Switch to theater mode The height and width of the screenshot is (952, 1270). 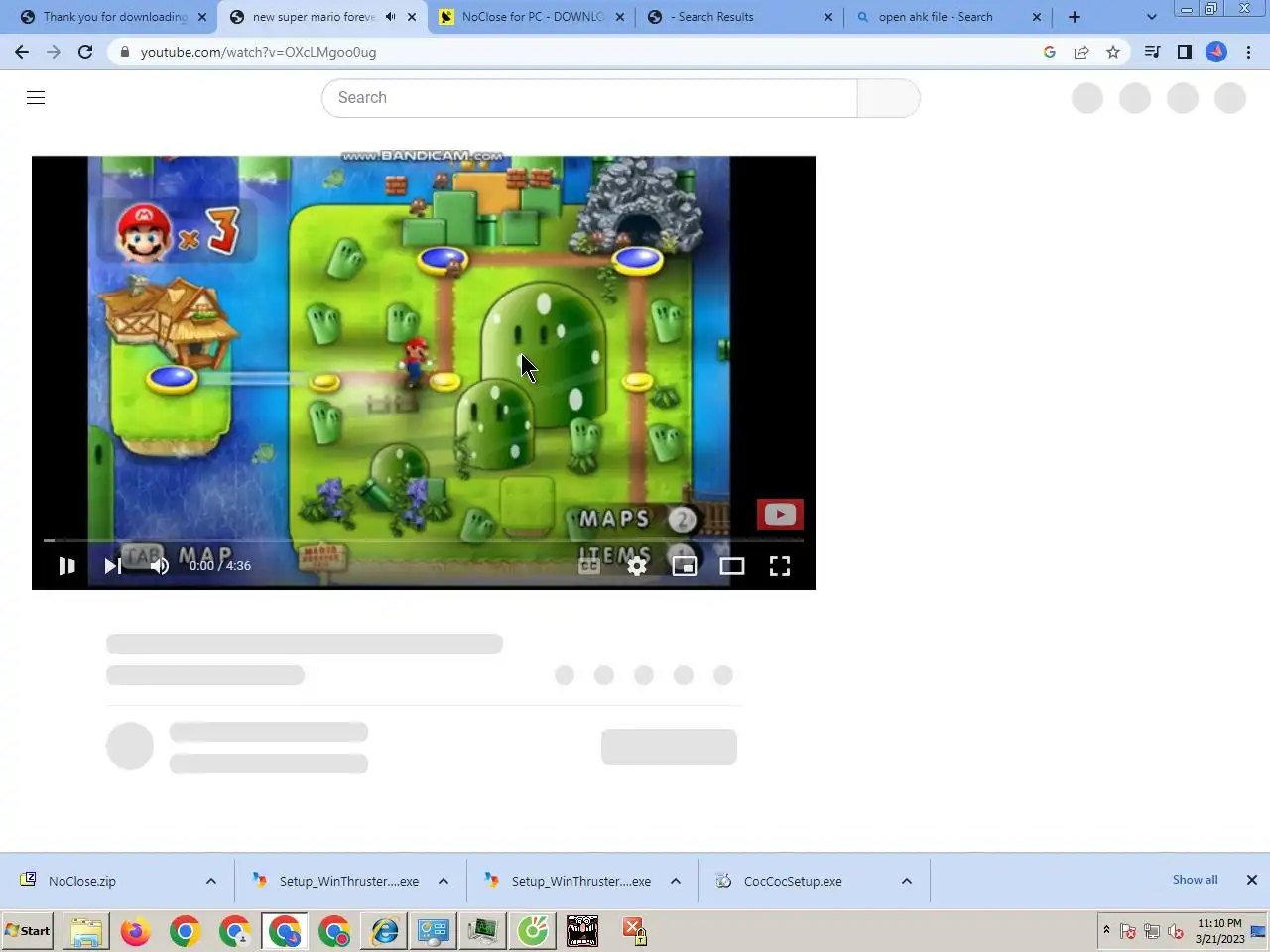pos(732,566)
